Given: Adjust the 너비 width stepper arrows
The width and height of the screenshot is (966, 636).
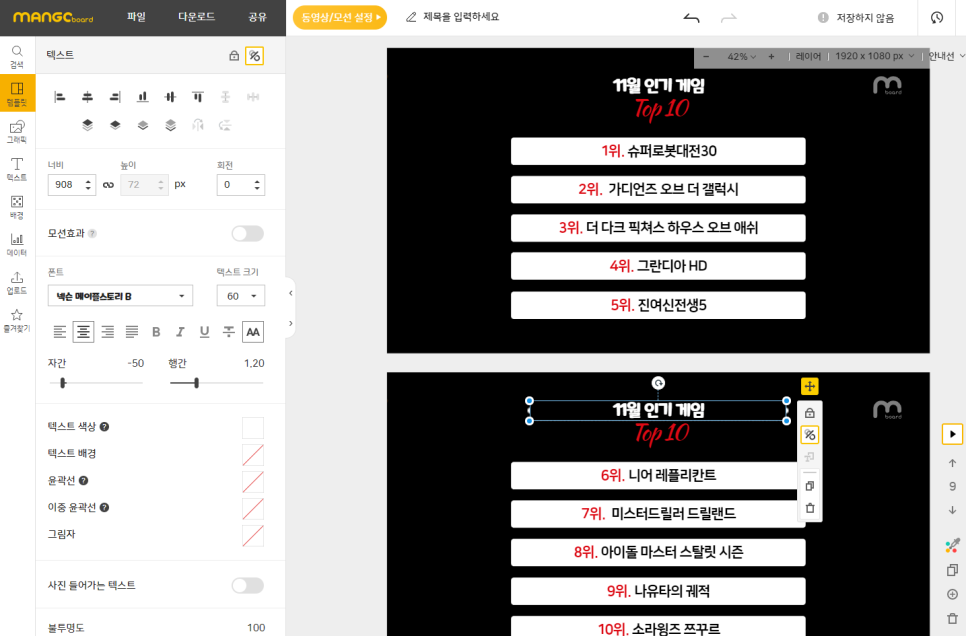Looking at the screenshot, I should 88,185.
